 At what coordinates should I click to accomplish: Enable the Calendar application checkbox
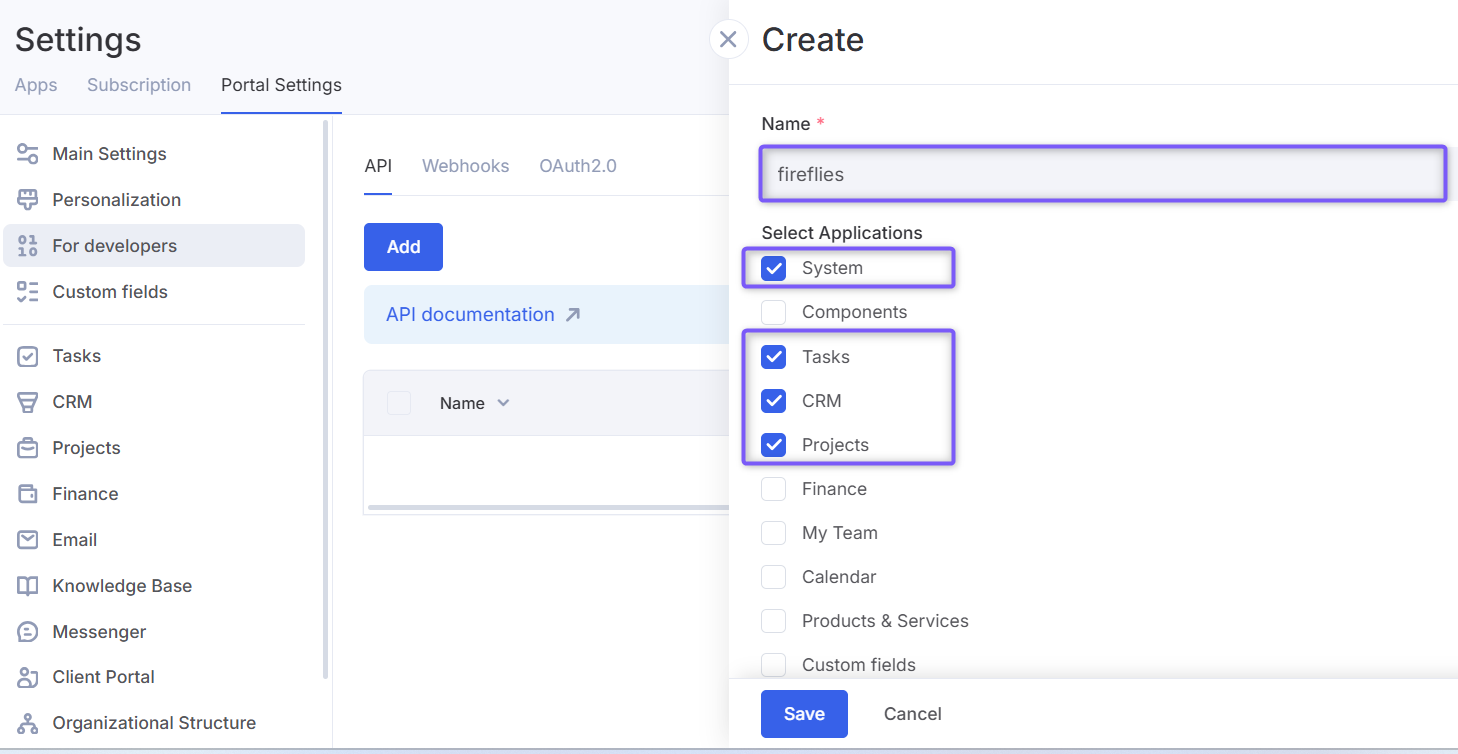[x=774, y=577]
